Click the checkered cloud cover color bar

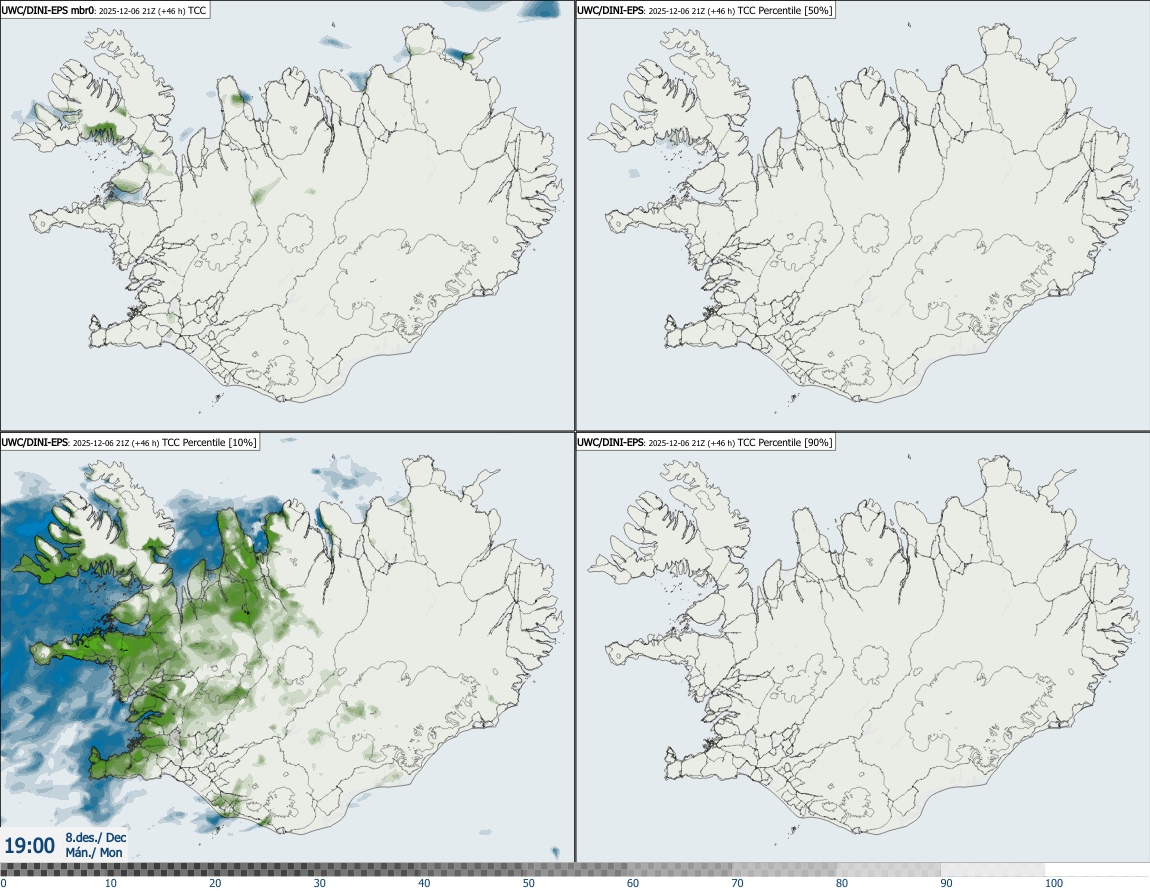click(575, 870)
